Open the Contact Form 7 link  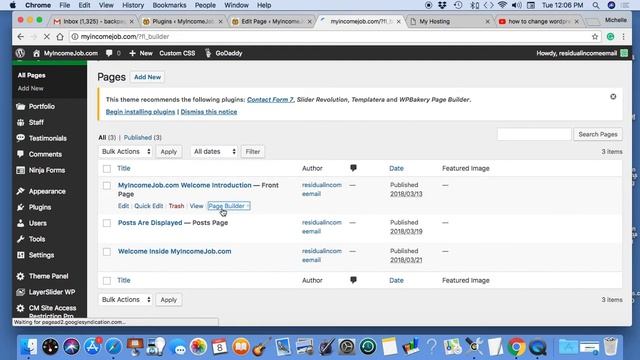tap(270, 100)
